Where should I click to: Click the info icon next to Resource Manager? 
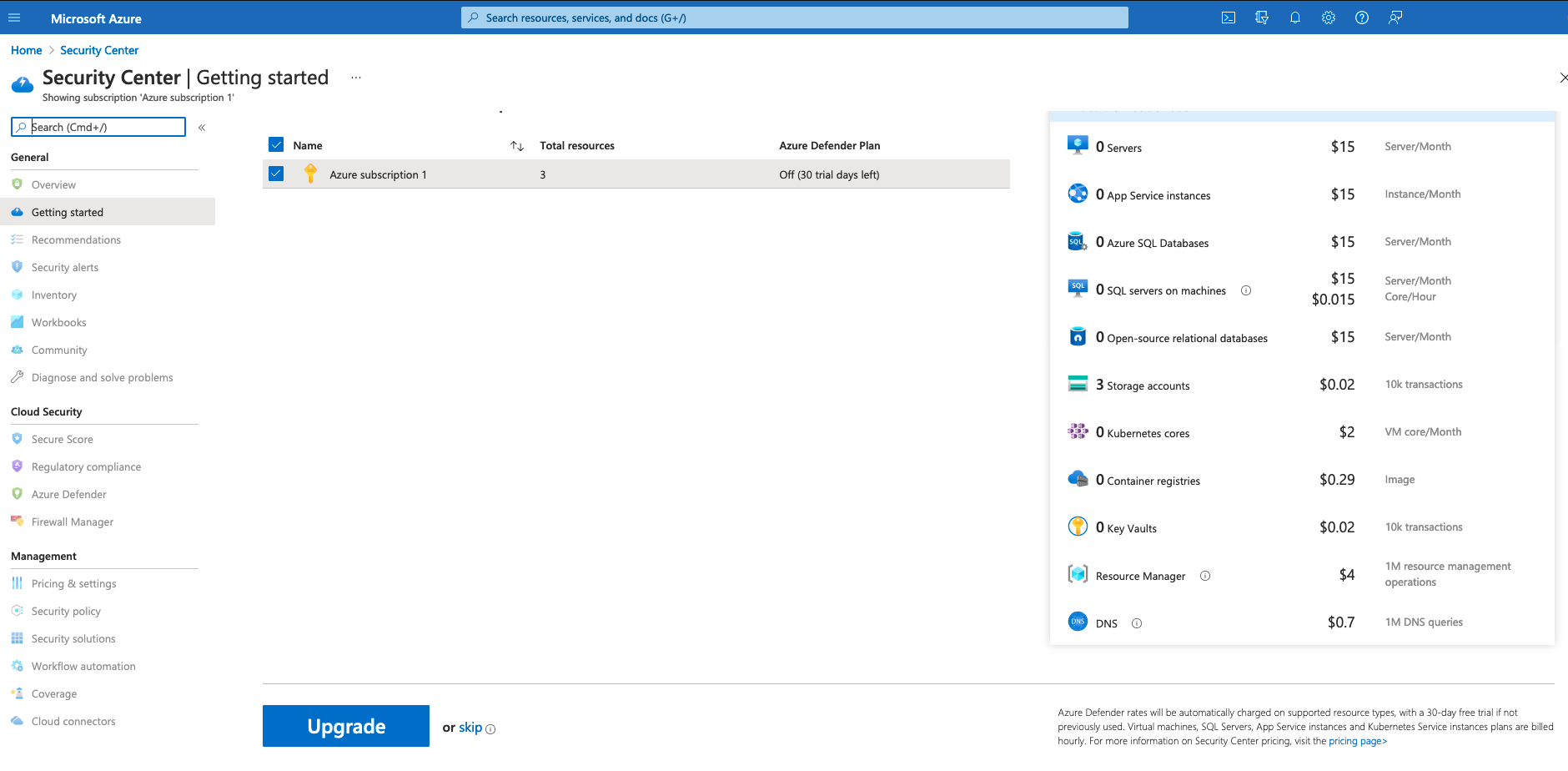tap(1205, 576)
